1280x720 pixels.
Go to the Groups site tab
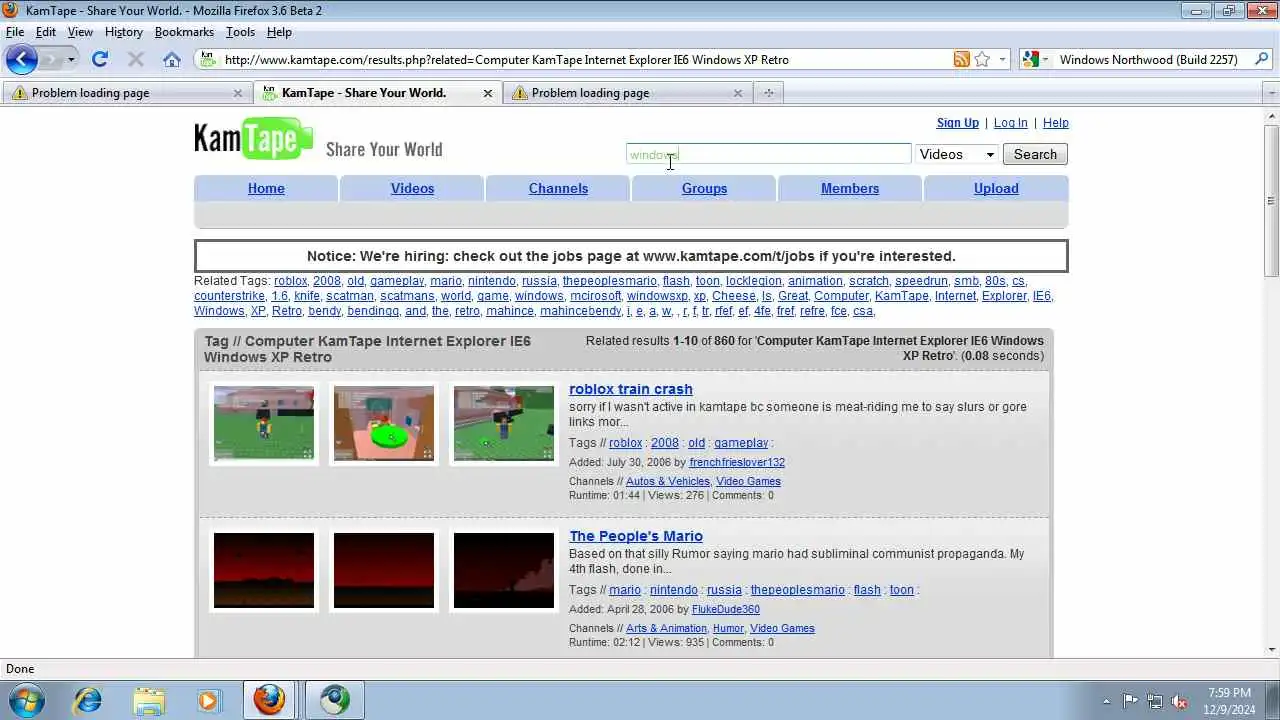point(704,188)
